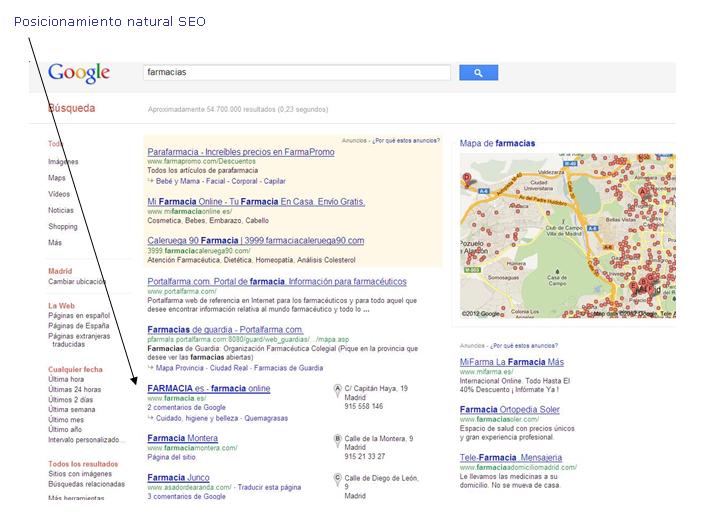
Task: Open Intervalo personalizado date filter
Action: point(84,440)
